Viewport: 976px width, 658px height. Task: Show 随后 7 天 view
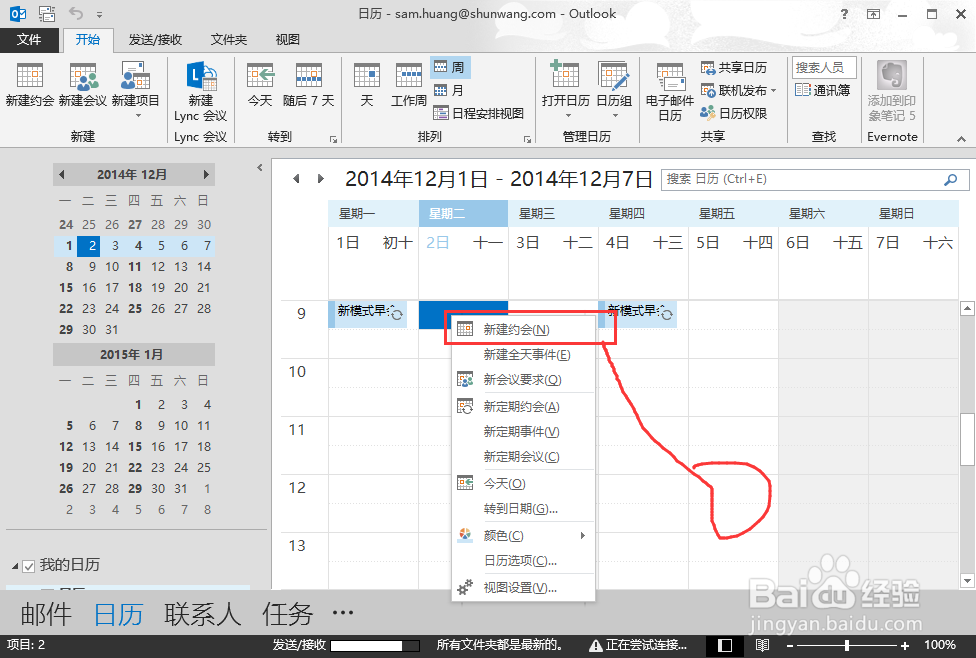(x=309, y=85)
